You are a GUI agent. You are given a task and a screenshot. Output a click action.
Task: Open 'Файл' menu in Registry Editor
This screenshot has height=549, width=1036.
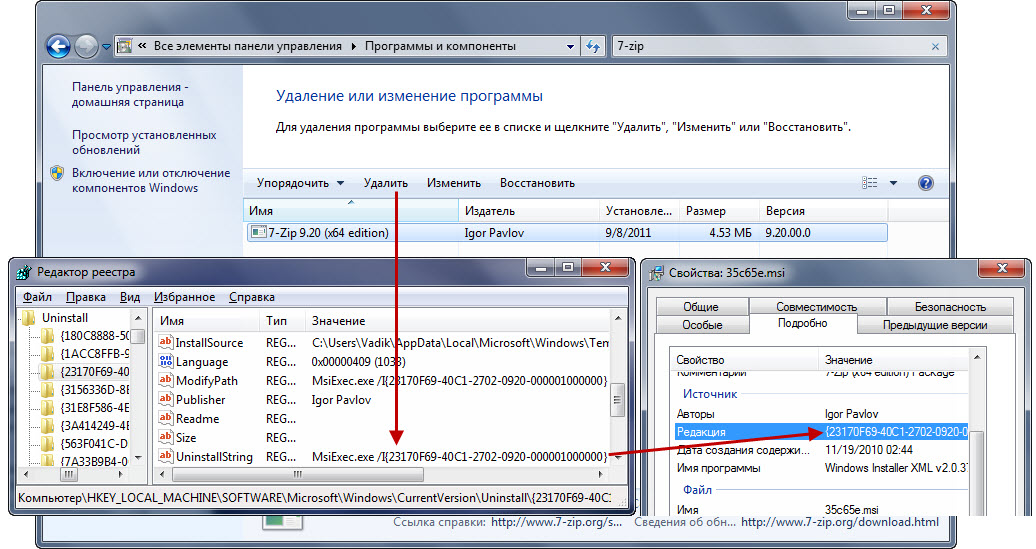(x=37, y=297)
